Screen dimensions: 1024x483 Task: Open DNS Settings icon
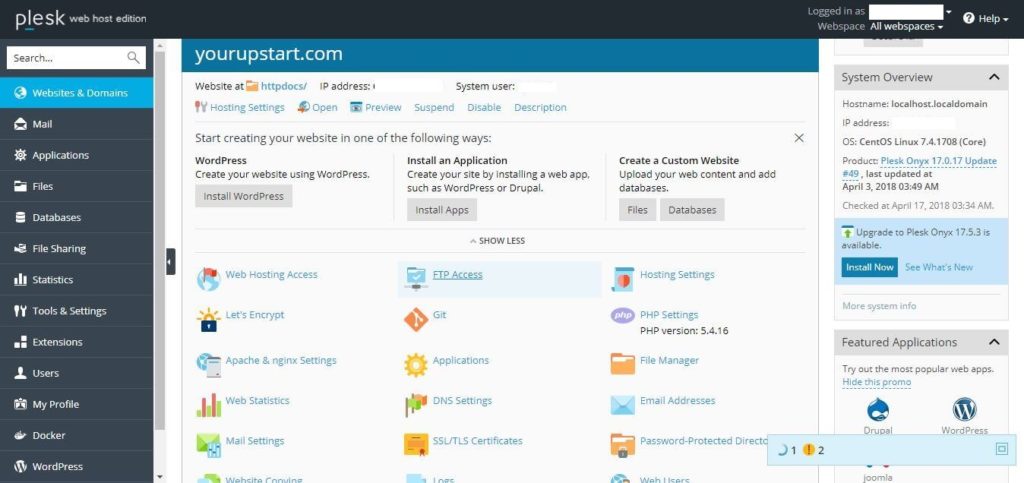(416, 405)
